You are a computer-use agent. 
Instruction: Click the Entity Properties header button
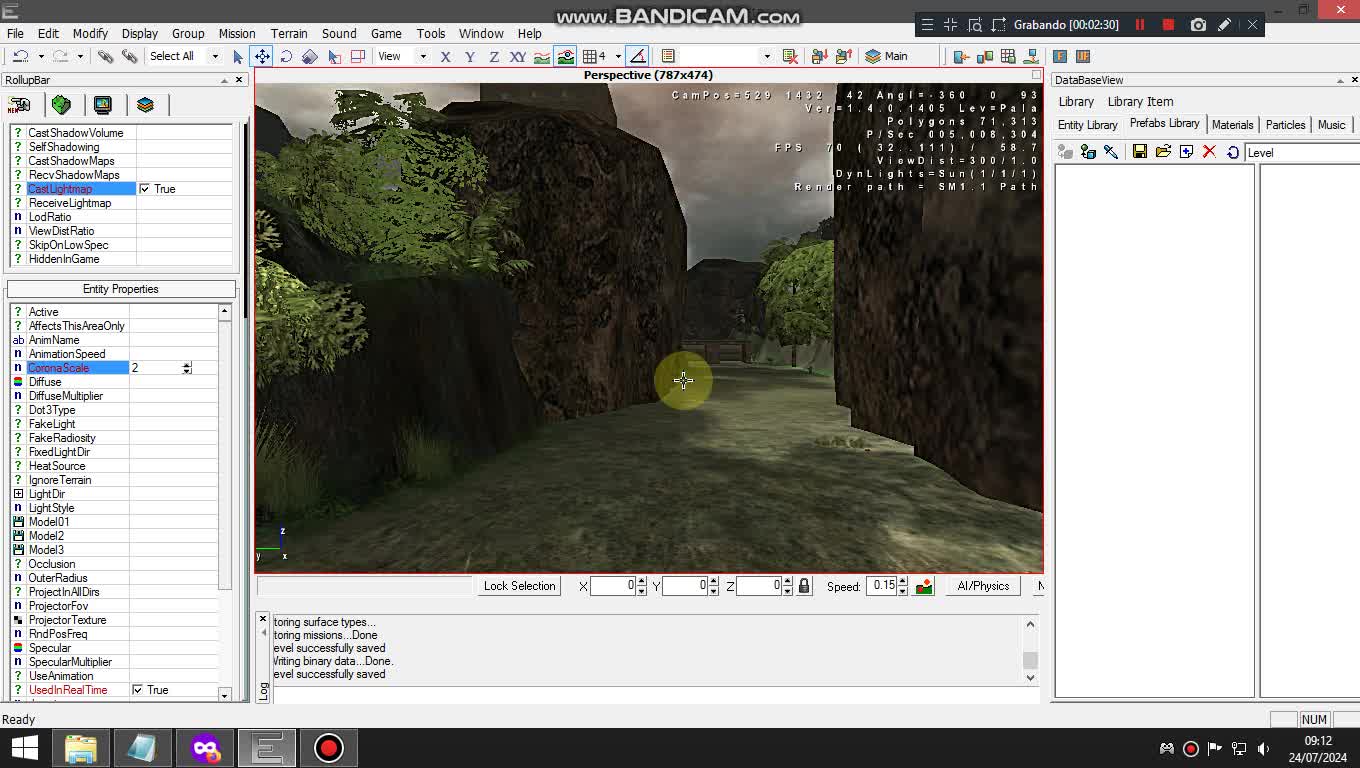121,289
